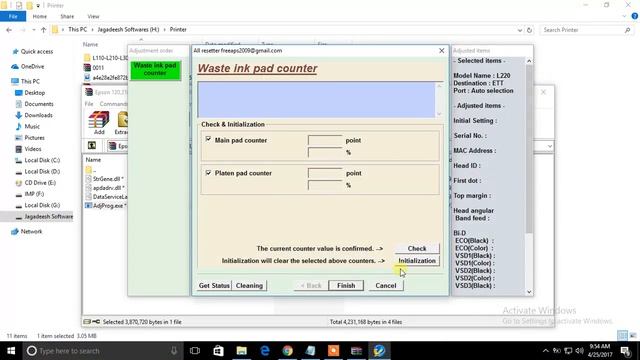Click Platen pad counter point field
This screenshot has height=360, width=640.
pyautogui.click(x=325, y=173)
